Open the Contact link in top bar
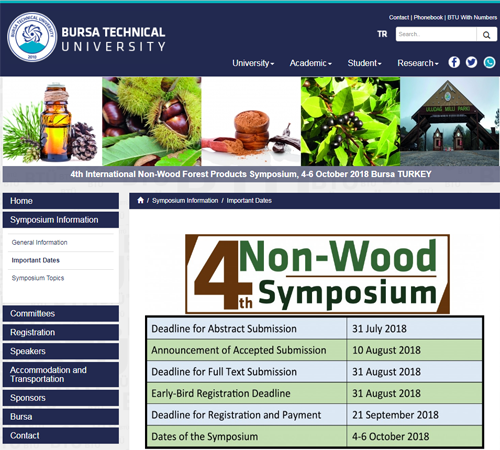500x450 pixels. tap(399, 17)
